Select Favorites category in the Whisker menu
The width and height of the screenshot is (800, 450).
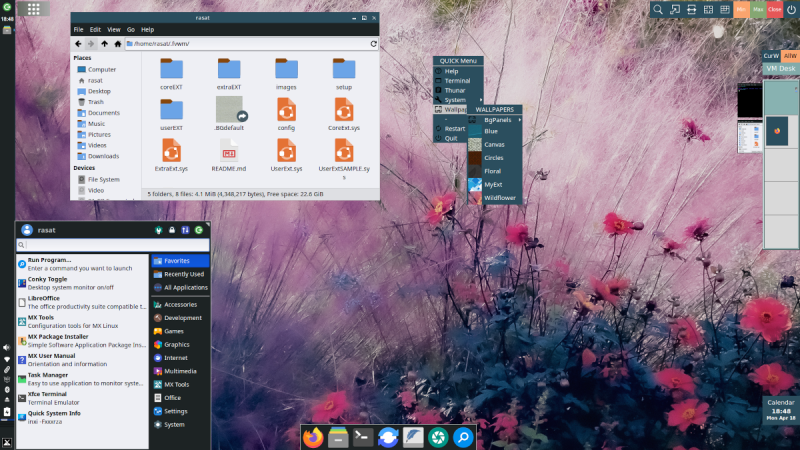pyautogui.click(x=180, y=261)
